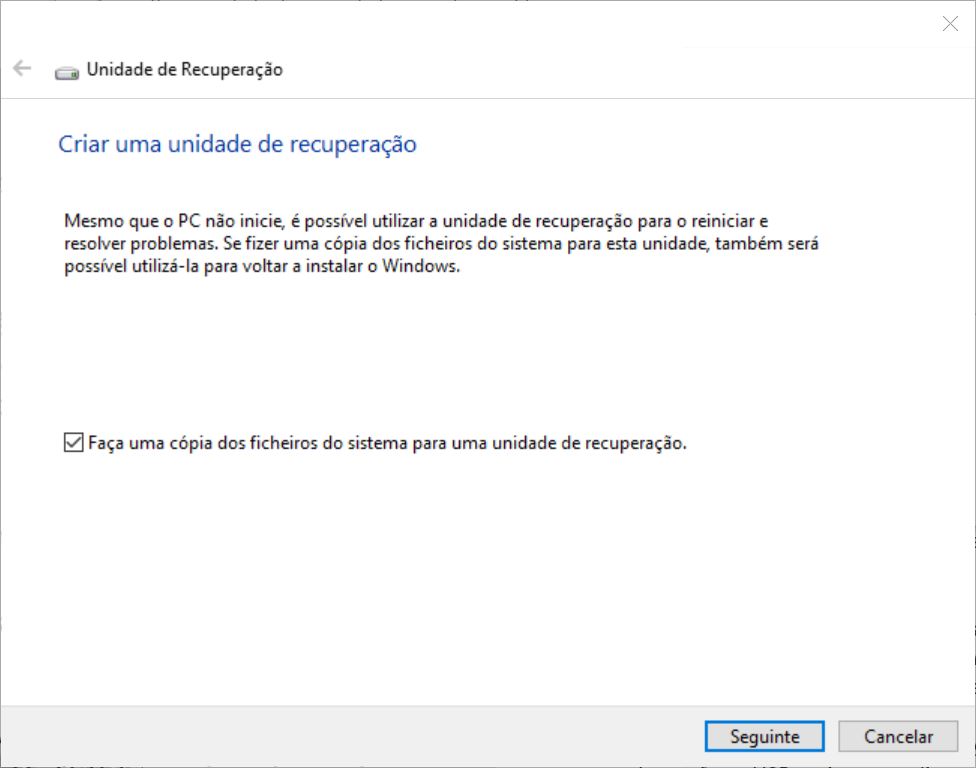
Task: Click the "Criar uma unidade de recuperação" heading
Action: [237, 144]
